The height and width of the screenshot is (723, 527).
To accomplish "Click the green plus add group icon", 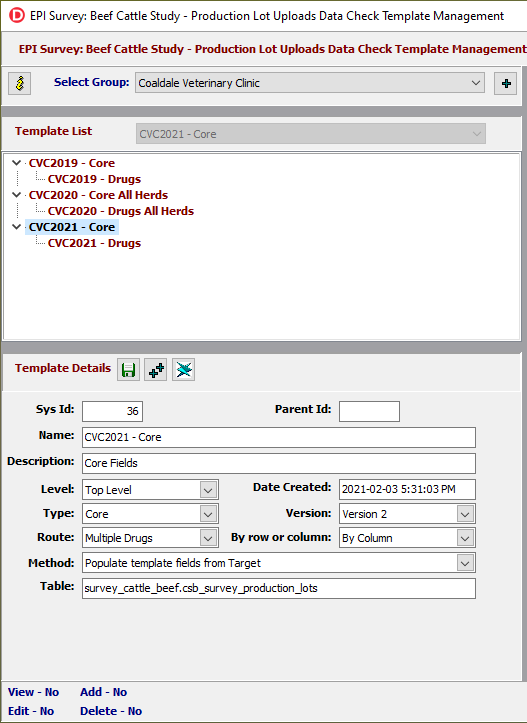I will click(x=505, y=83).
